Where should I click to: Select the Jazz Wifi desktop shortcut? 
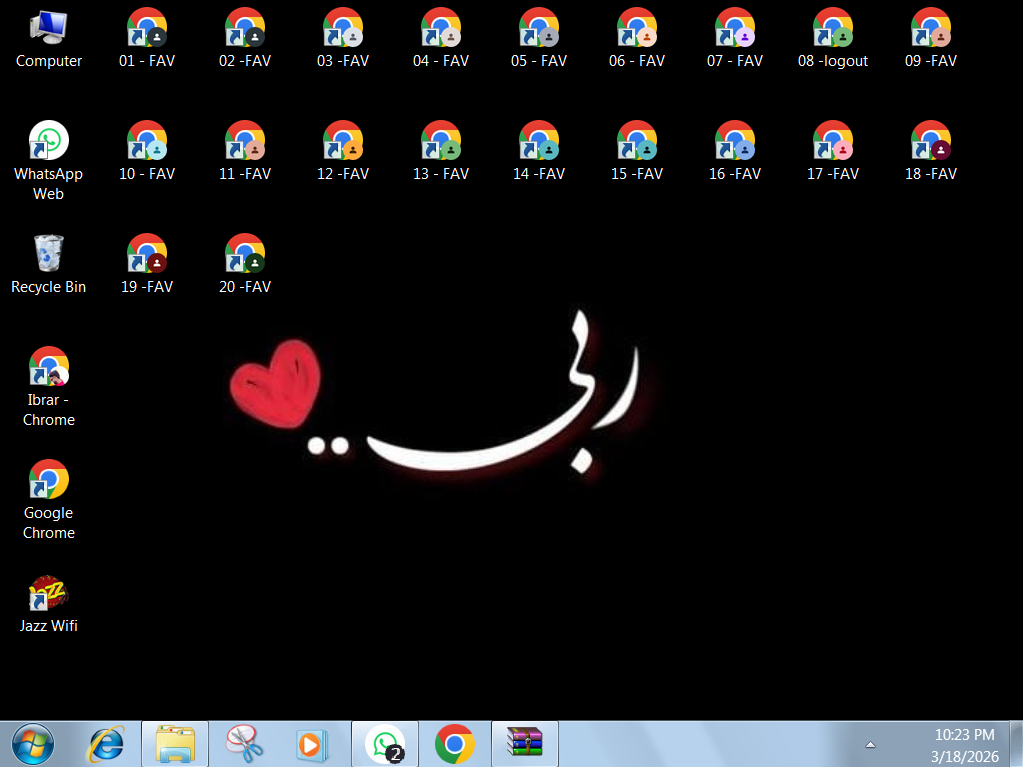coord(48,605)
